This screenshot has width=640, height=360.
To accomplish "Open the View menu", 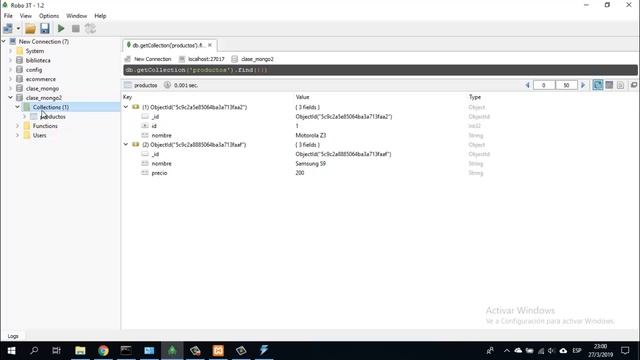I will [26, 16].
